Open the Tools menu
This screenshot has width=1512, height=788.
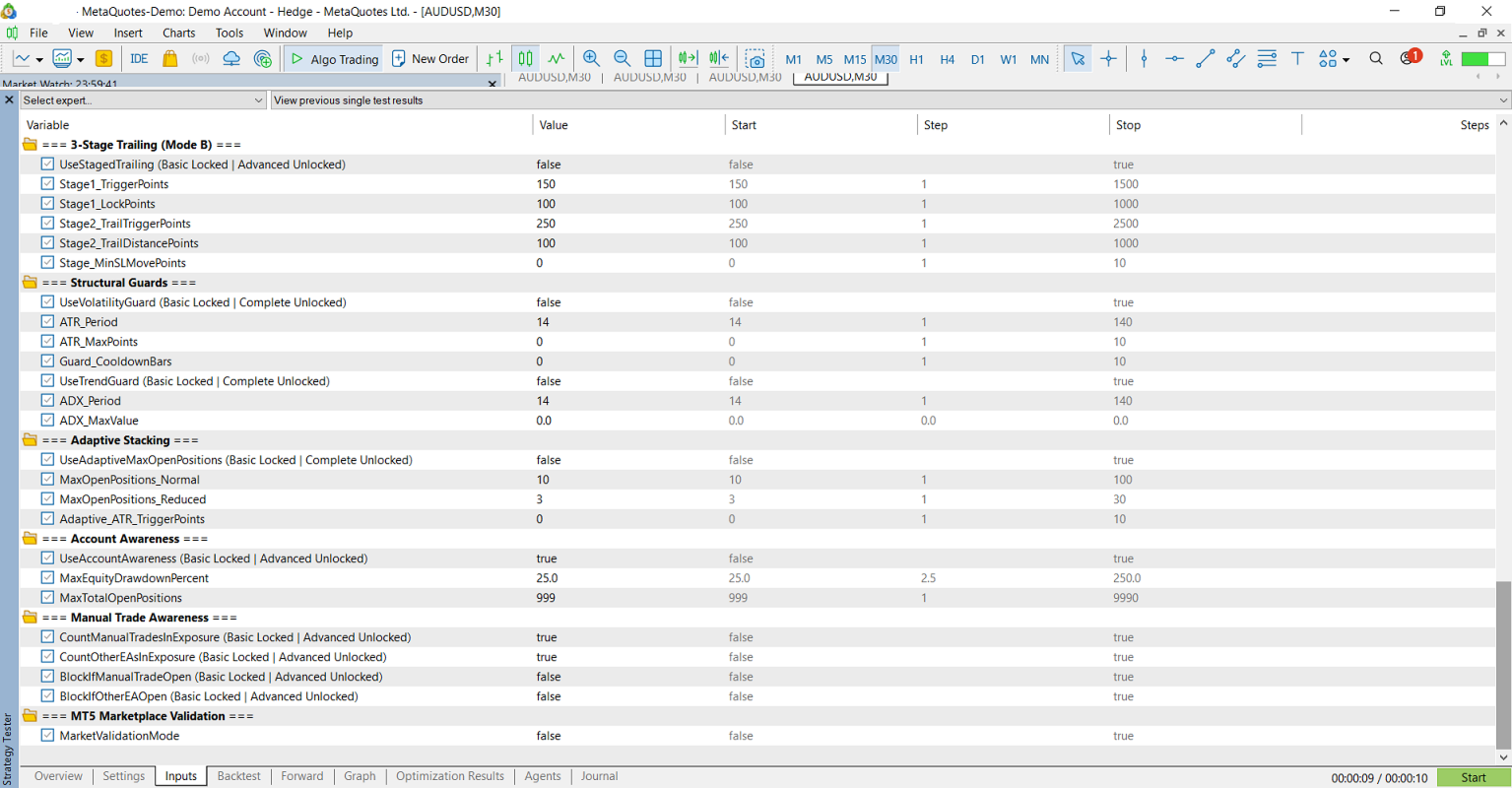click(x=230, y=33)
